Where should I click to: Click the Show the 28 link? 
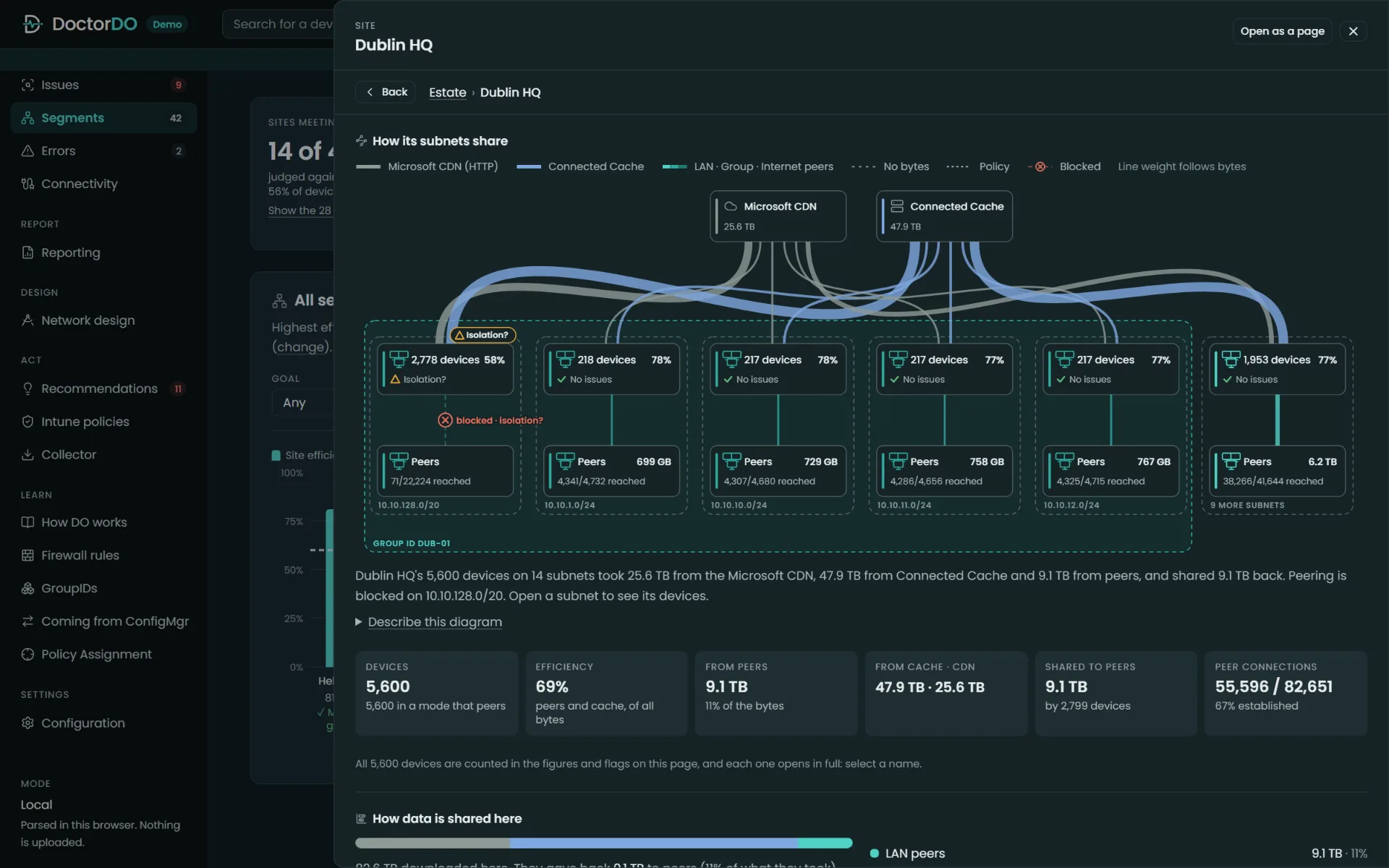point(300,210)
